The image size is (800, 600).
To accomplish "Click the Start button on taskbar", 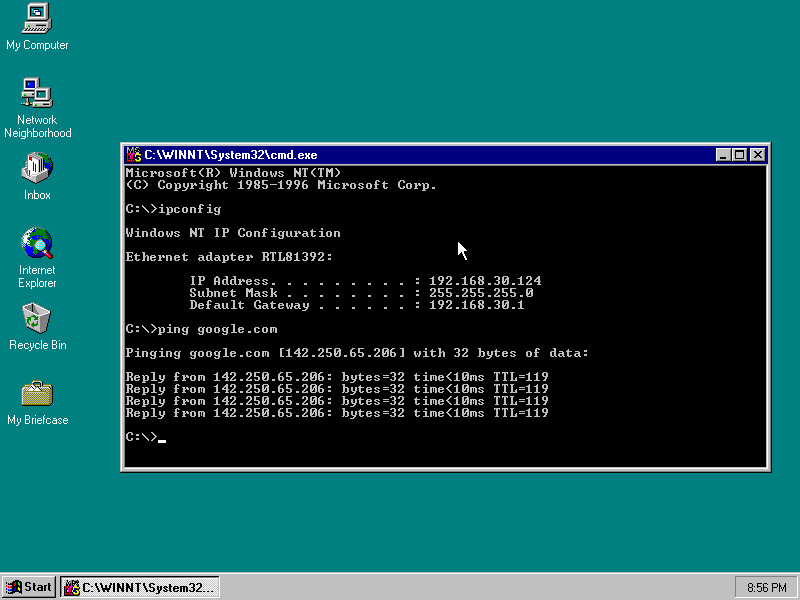I will (x=29, y=587).
